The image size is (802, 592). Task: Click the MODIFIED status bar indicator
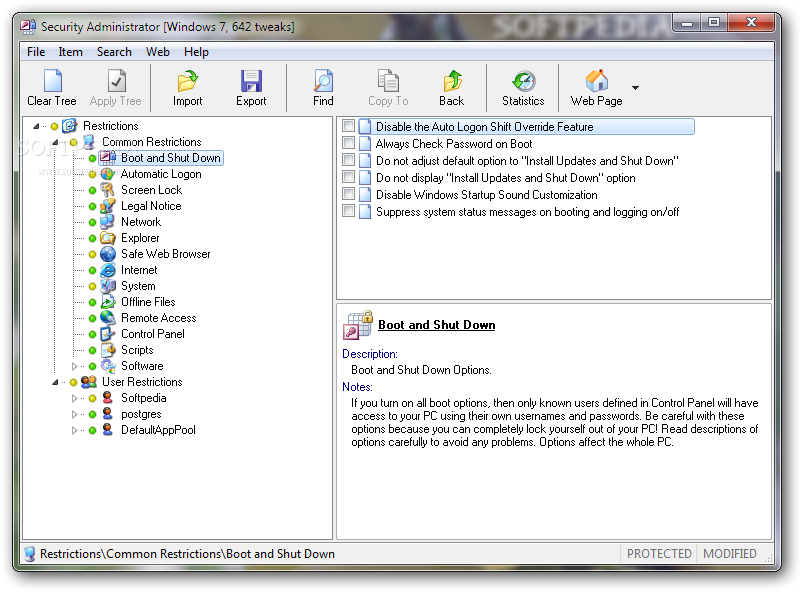729,554
